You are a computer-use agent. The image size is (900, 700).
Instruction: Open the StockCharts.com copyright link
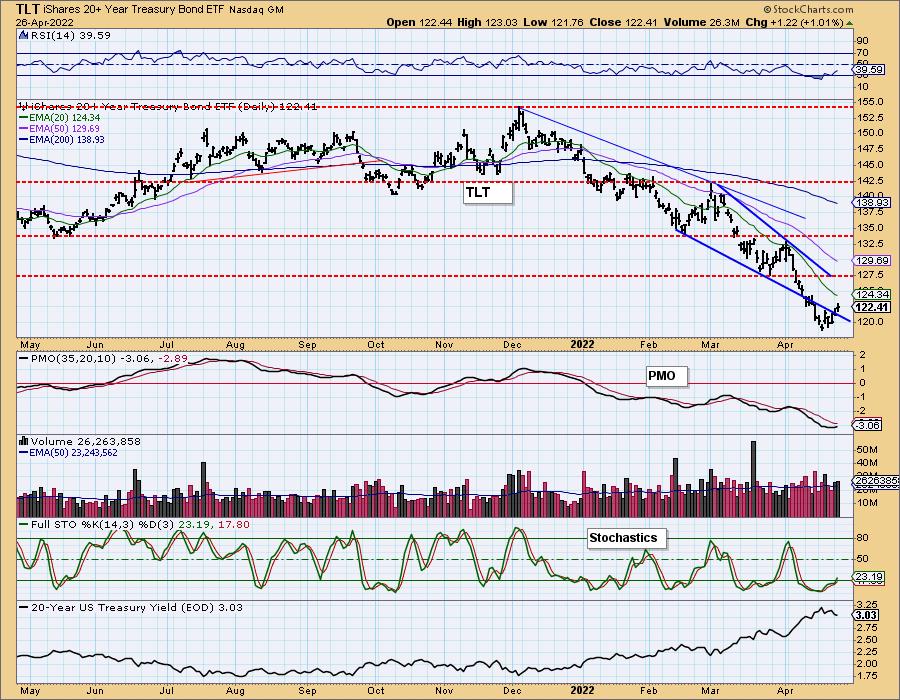808,9
